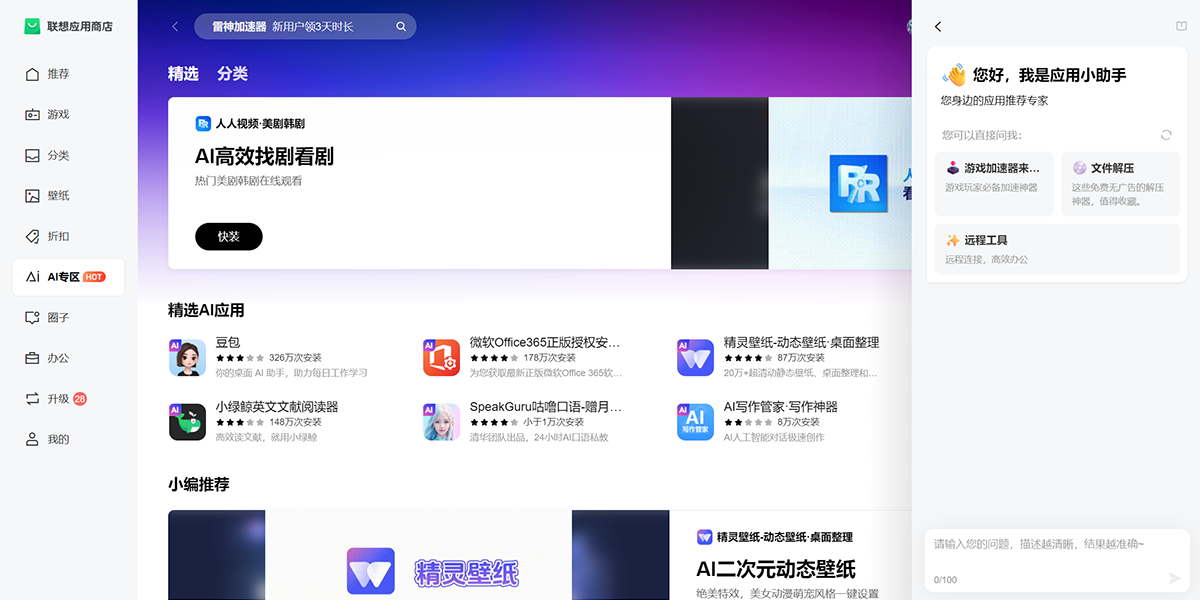Click the AI写作管家 app icon
The width and height of the screenshot is (1200, 600).
coord(695,422)
